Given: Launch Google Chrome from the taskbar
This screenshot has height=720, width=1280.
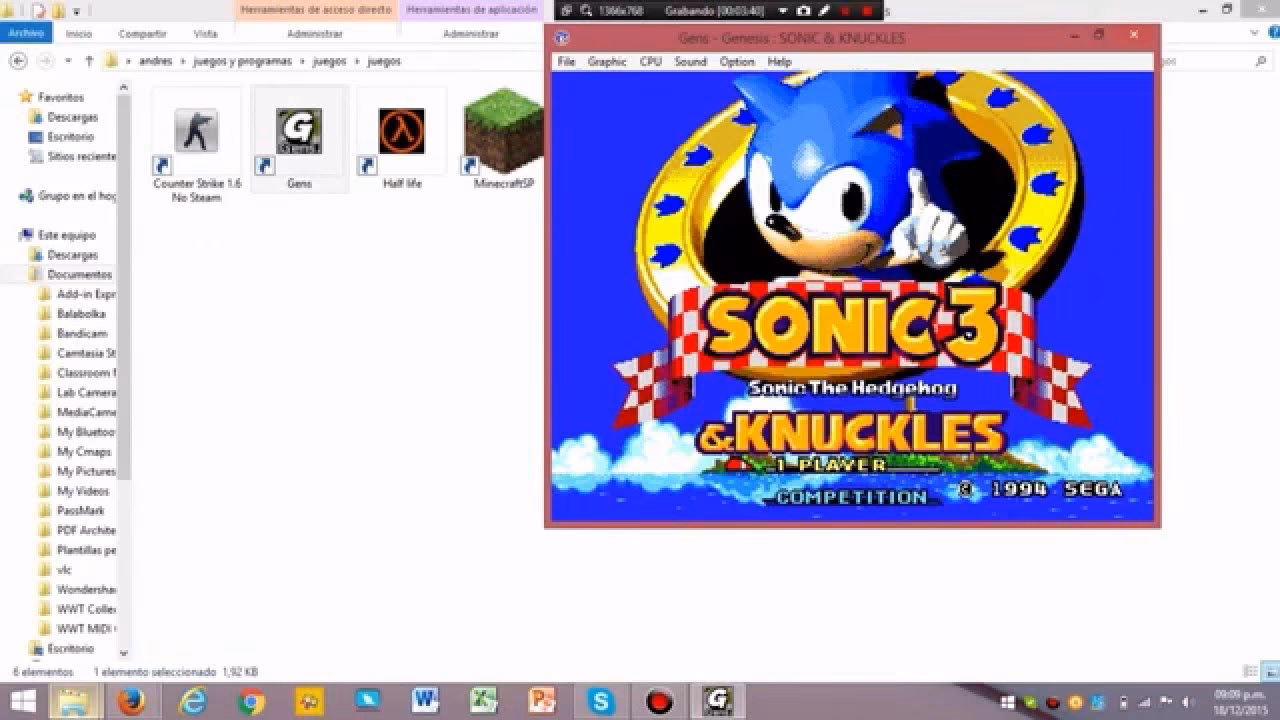Looking at the screenshot, I should pyautogui.click(x=251, y=702).
